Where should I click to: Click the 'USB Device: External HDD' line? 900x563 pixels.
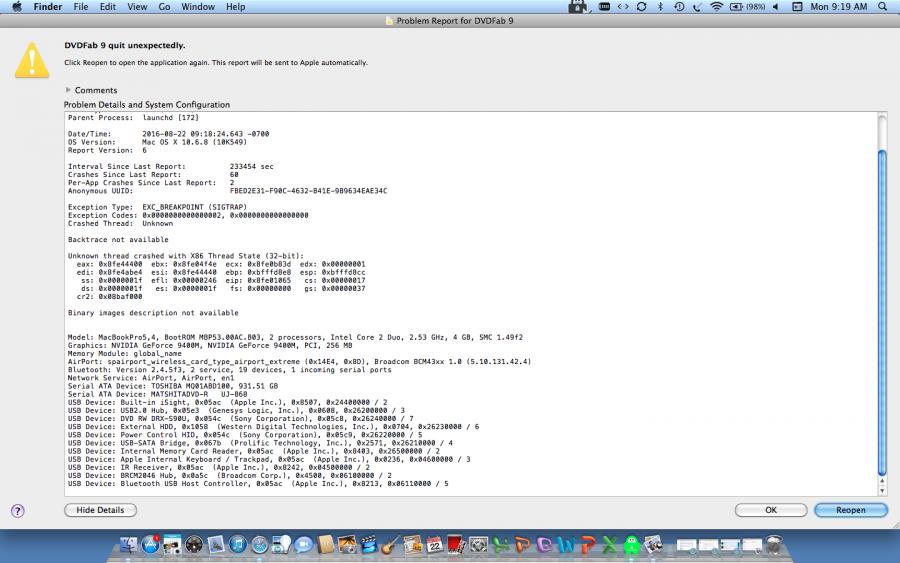[x=273, y=427]
